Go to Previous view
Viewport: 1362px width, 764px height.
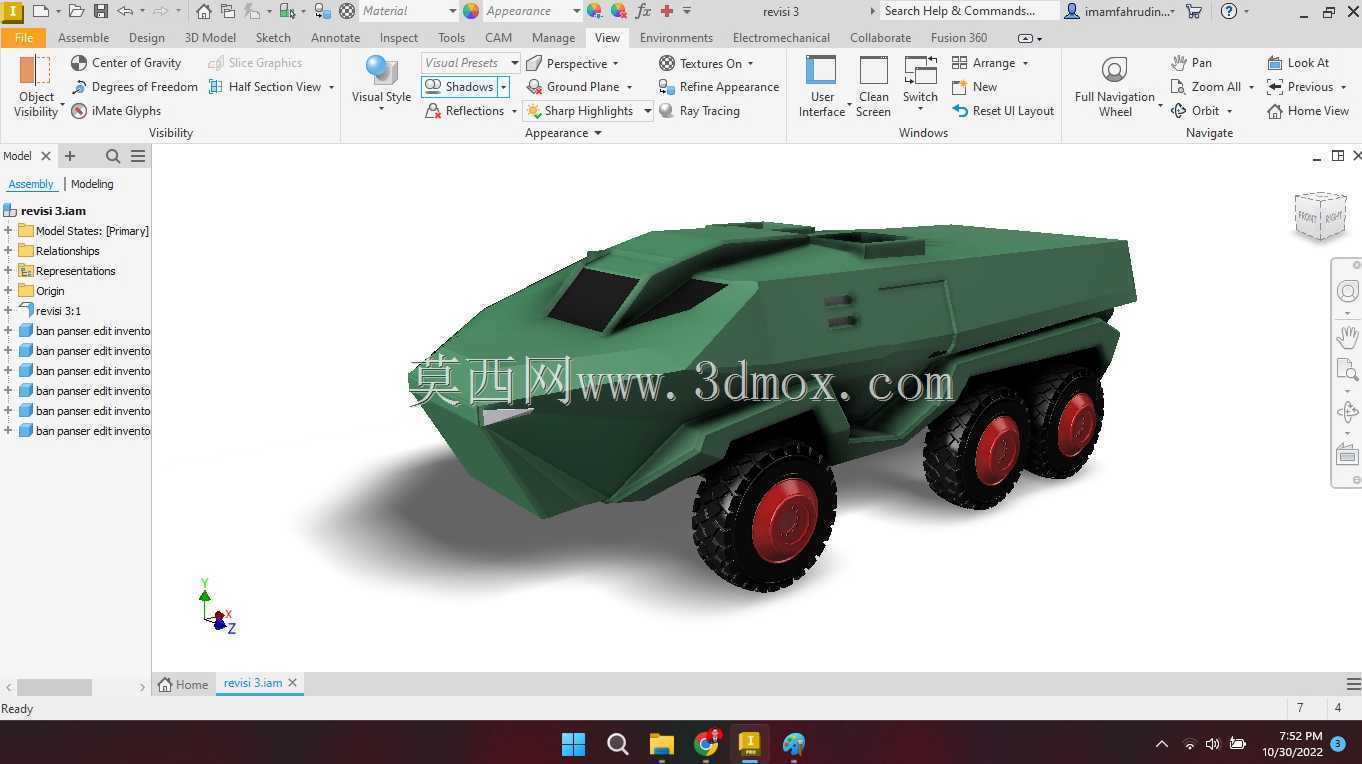click(1300, 87)
